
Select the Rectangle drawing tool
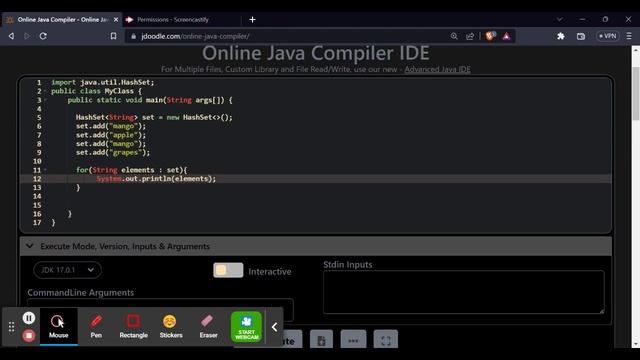133,327
